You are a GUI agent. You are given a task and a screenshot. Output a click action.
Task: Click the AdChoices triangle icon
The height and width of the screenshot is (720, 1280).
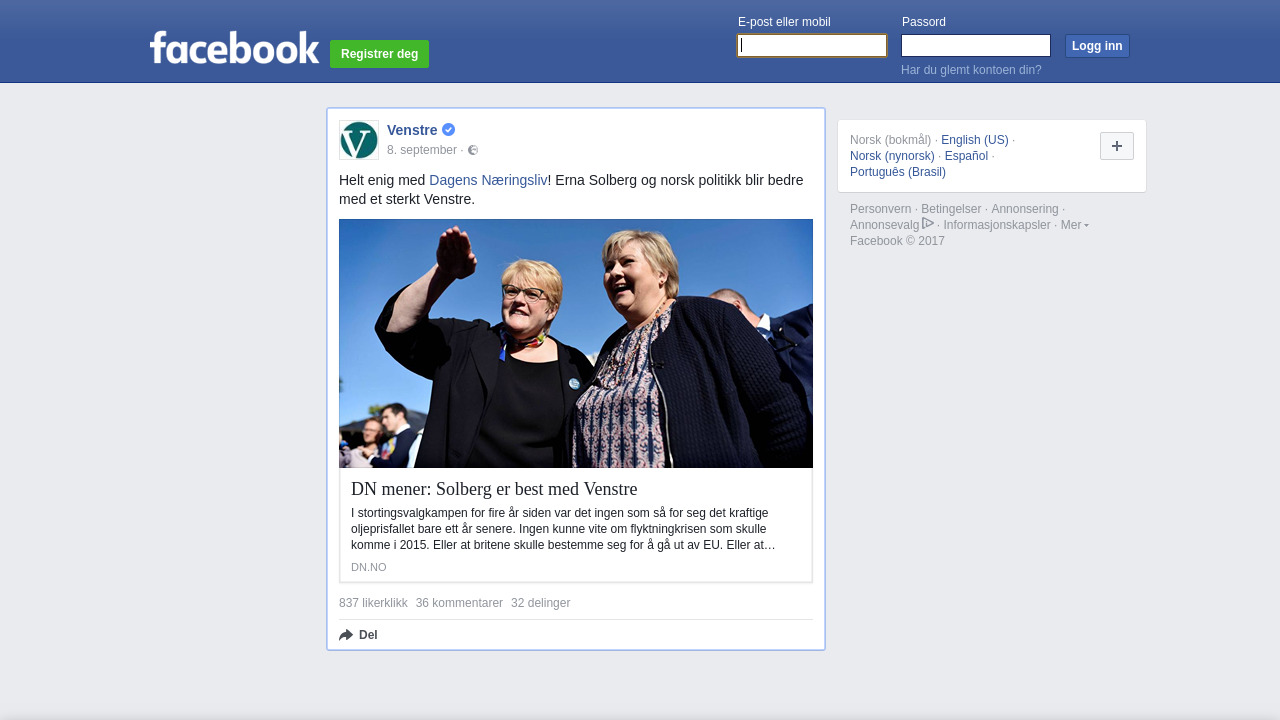coord(928,224)
